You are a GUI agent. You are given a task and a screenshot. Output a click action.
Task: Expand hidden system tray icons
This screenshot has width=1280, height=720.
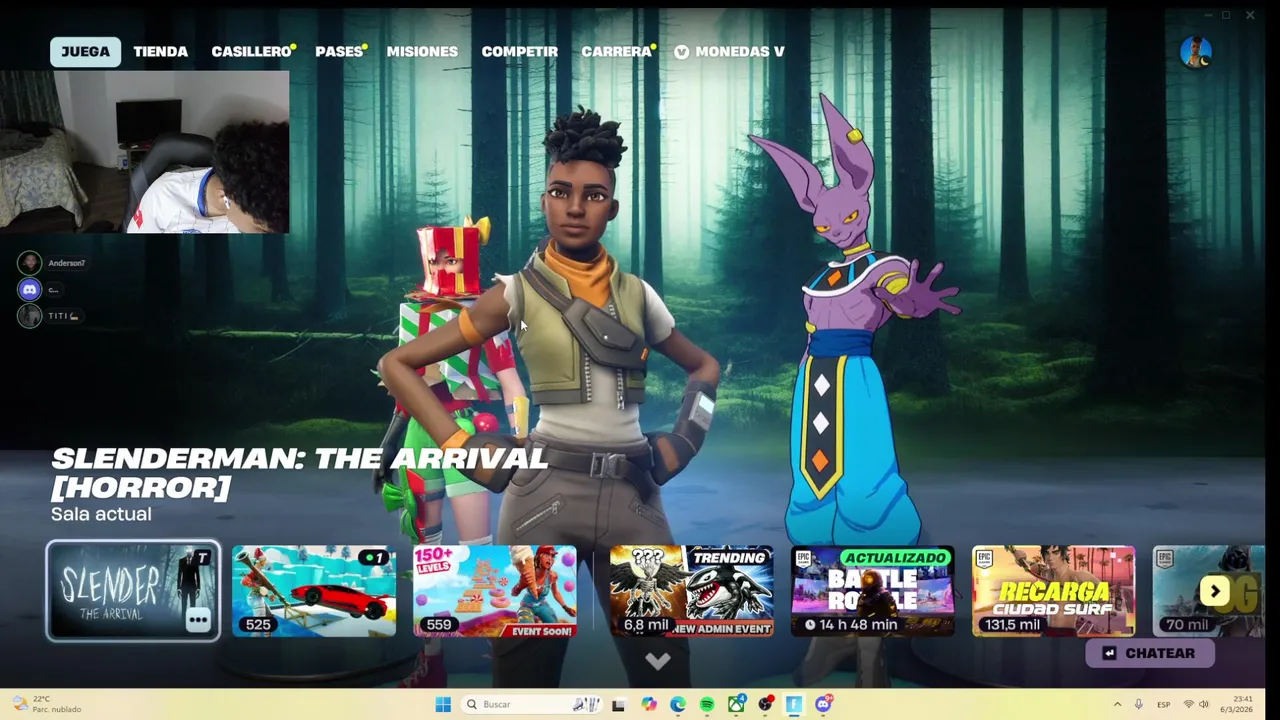[1117, 704]
